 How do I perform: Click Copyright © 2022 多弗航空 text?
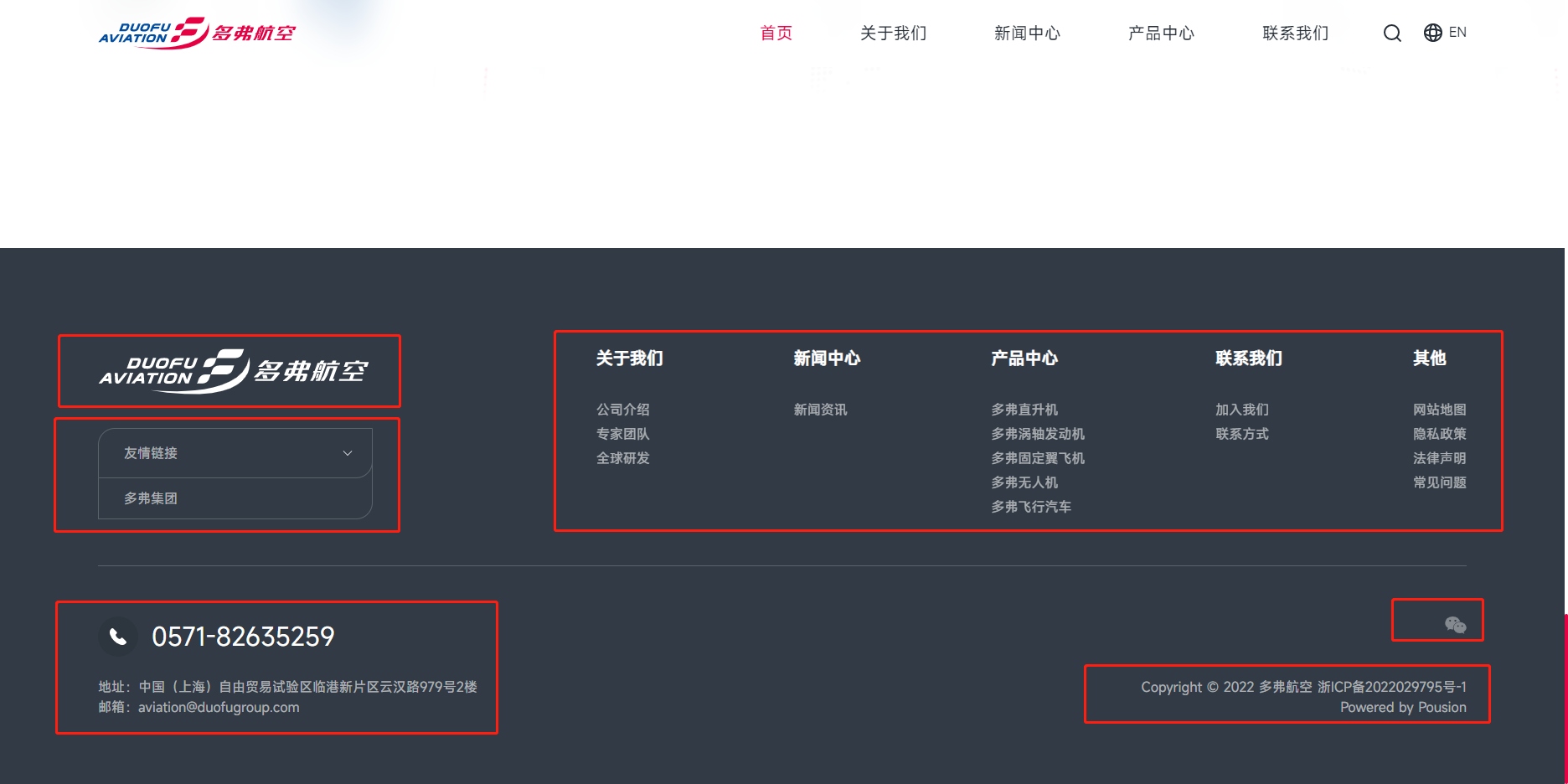click(x=1227, y=687)
